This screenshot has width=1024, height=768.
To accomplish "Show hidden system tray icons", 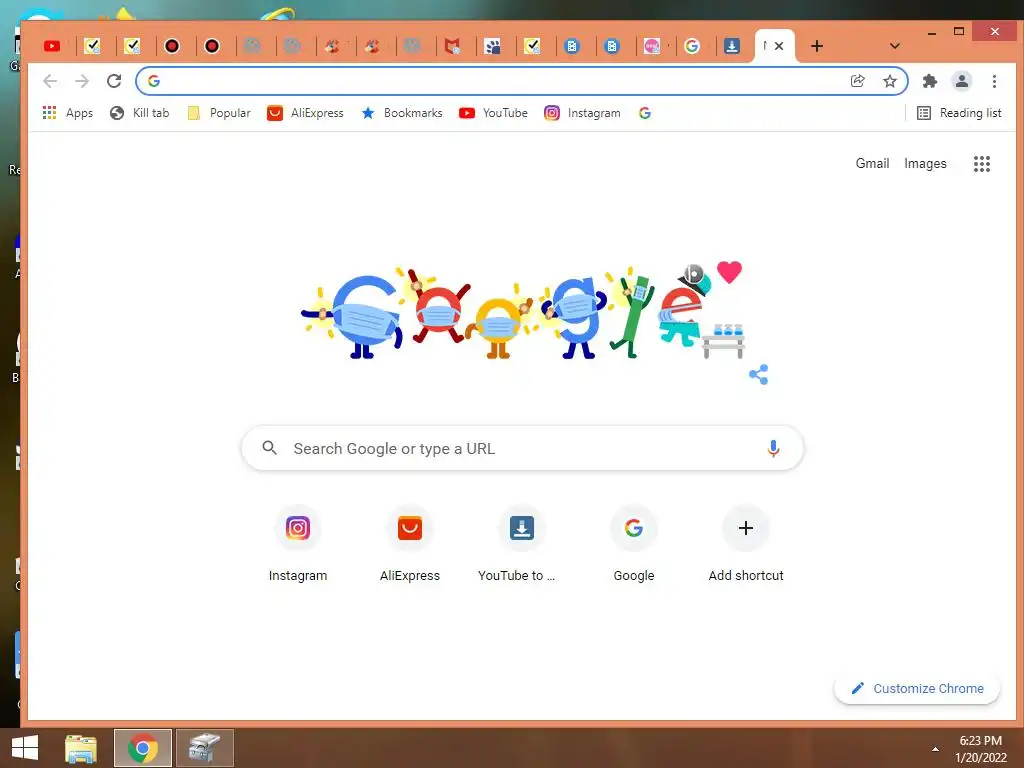I will point(935,749).
